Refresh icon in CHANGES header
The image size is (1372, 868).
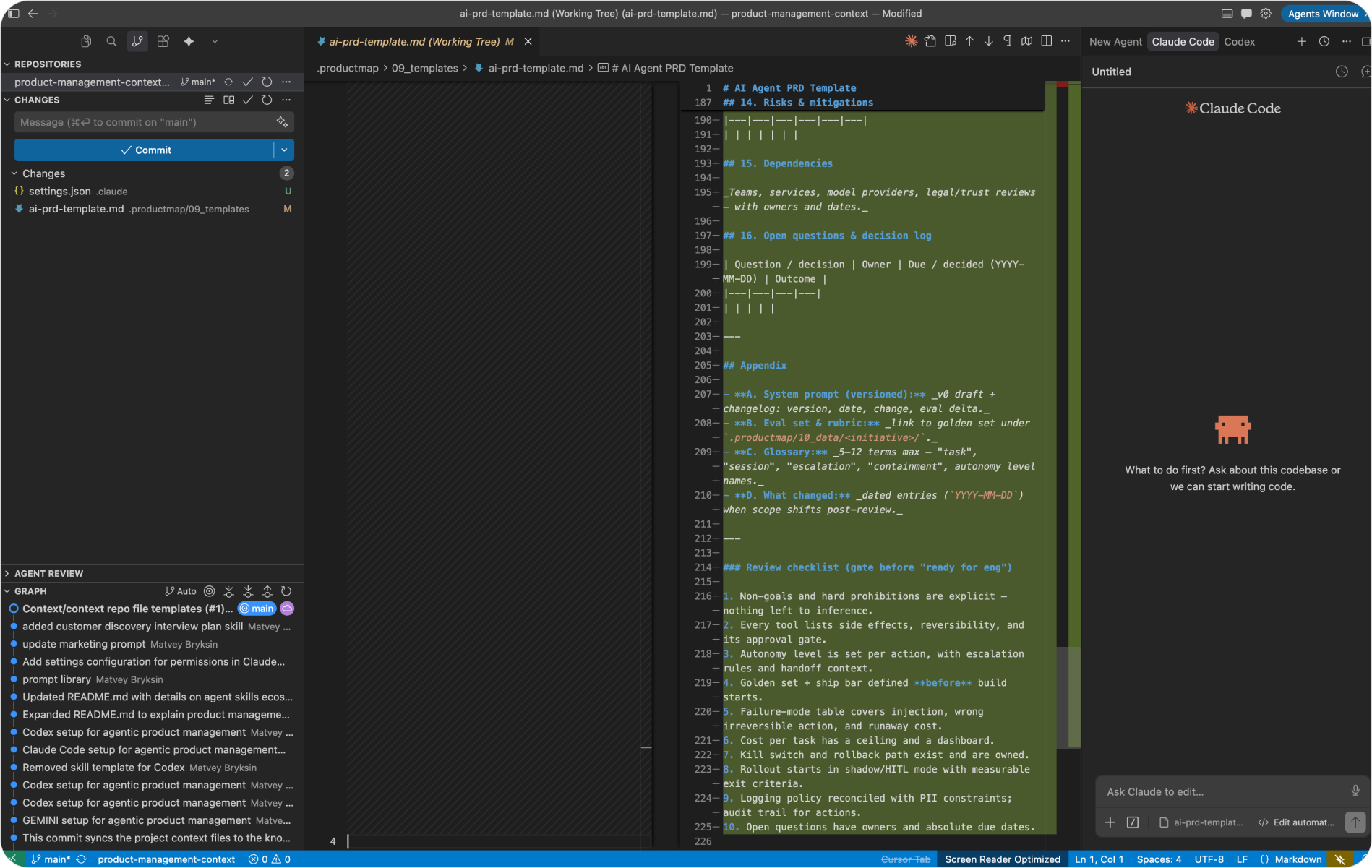coord(267,100)
